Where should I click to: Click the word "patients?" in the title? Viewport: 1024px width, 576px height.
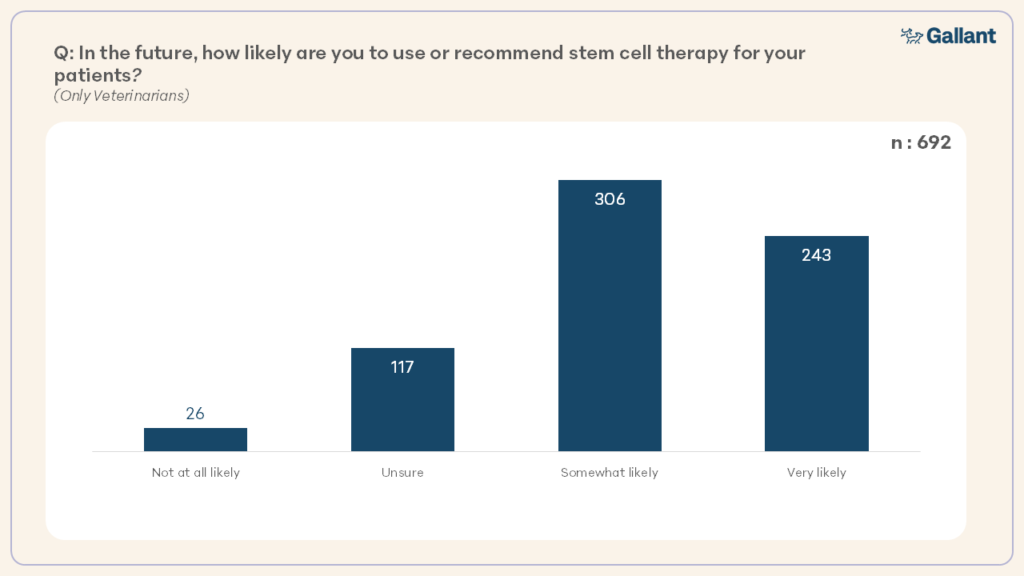[x=96, y=74]
